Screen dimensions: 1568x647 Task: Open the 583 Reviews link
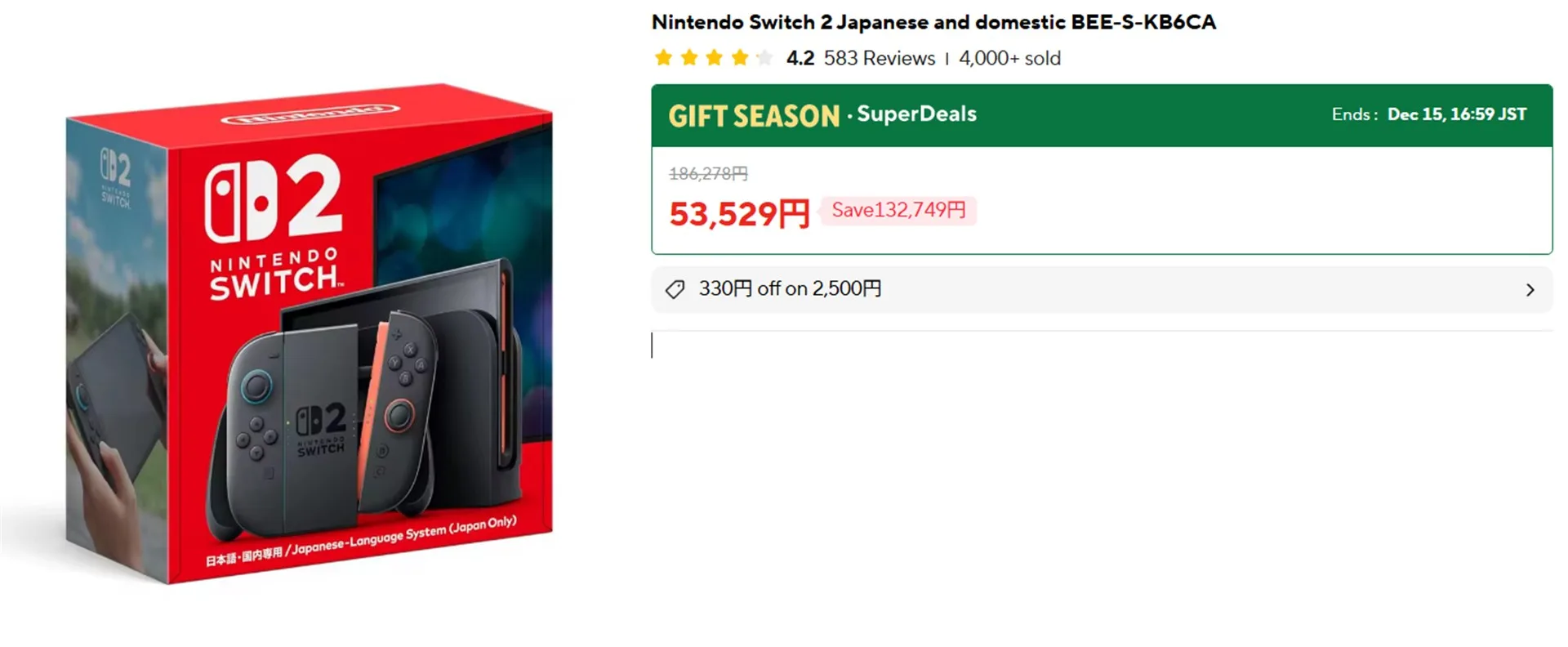(x=879, y=59)
